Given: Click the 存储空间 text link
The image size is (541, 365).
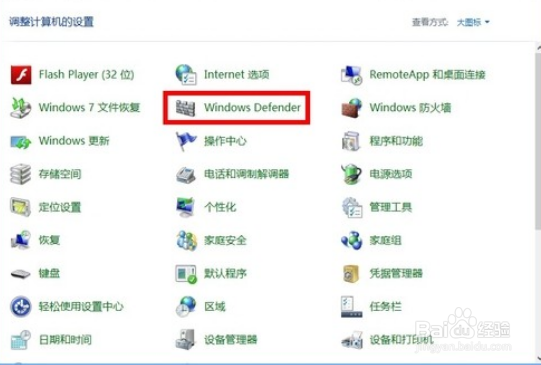Looking at the screenshot, I should pyautogui.click(x=60, y=174).
